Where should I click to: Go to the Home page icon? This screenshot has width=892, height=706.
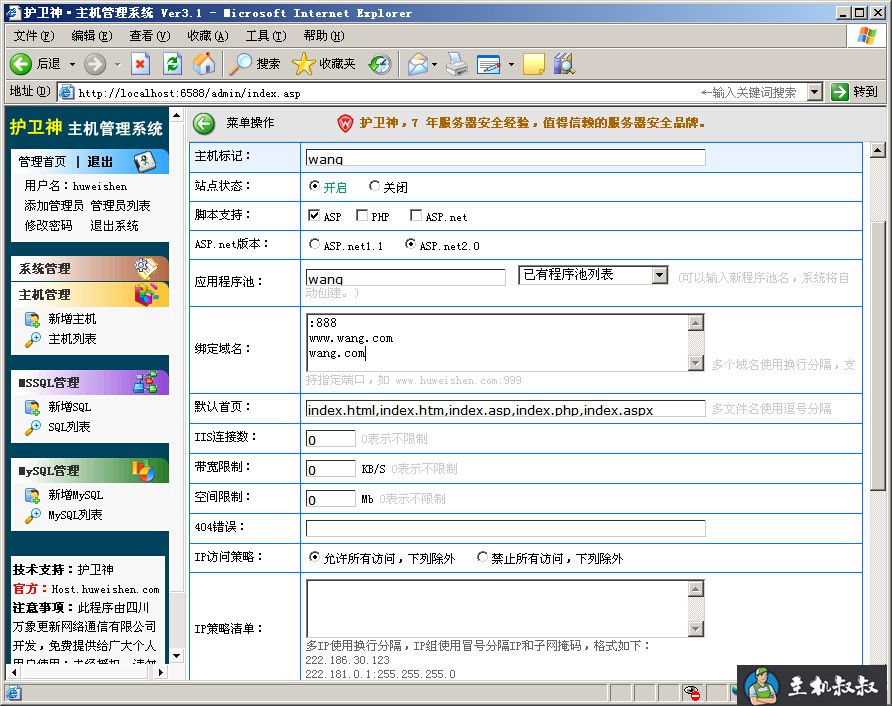pos(204,64)
